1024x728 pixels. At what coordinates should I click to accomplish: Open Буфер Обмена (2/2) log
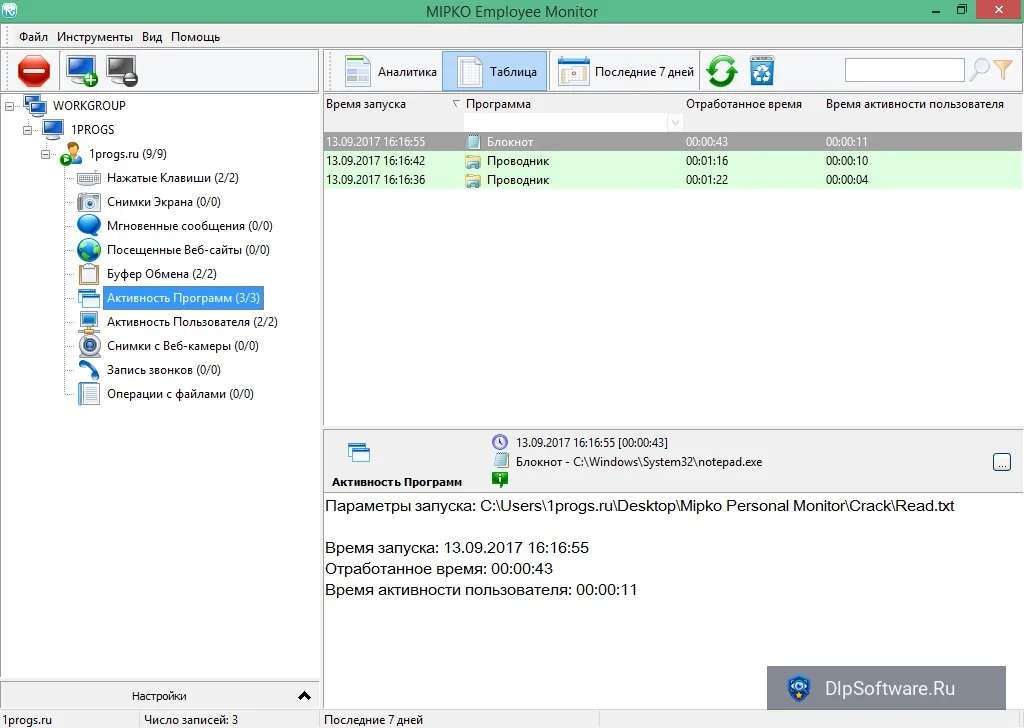point(161,274)
